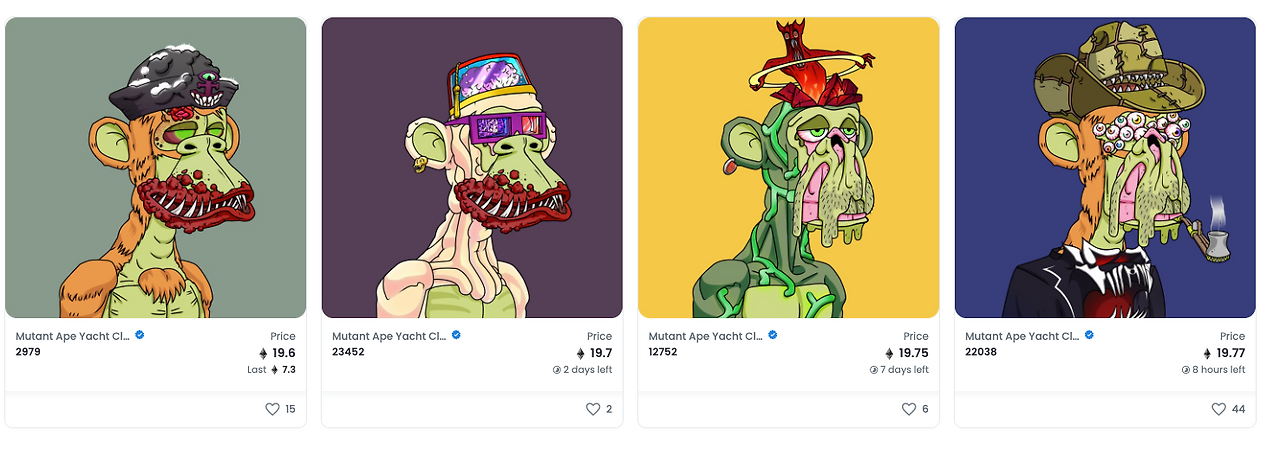Click the Ethereum icon beside price 19.6
This screenshot has width=1280, height=450.
point(263,353)
